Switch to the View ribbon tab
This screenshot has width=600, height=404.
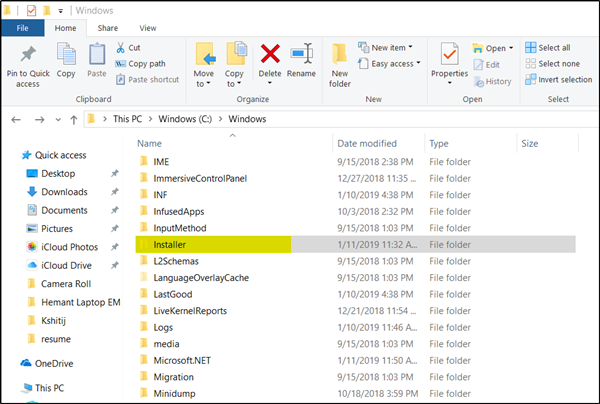(148, 29)
